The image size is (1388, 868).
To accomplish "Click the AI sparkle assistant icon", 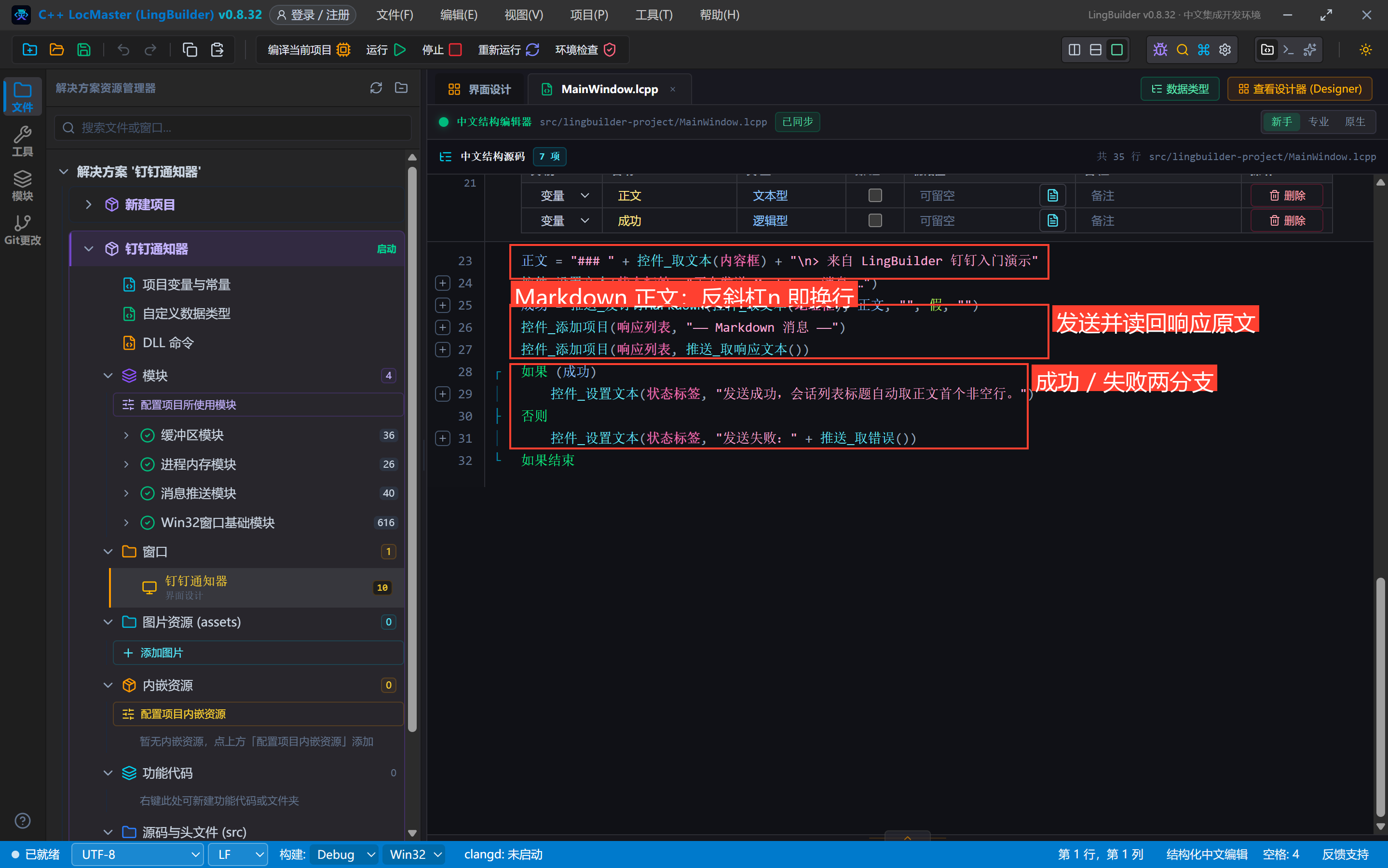I will coord(1310,50).
